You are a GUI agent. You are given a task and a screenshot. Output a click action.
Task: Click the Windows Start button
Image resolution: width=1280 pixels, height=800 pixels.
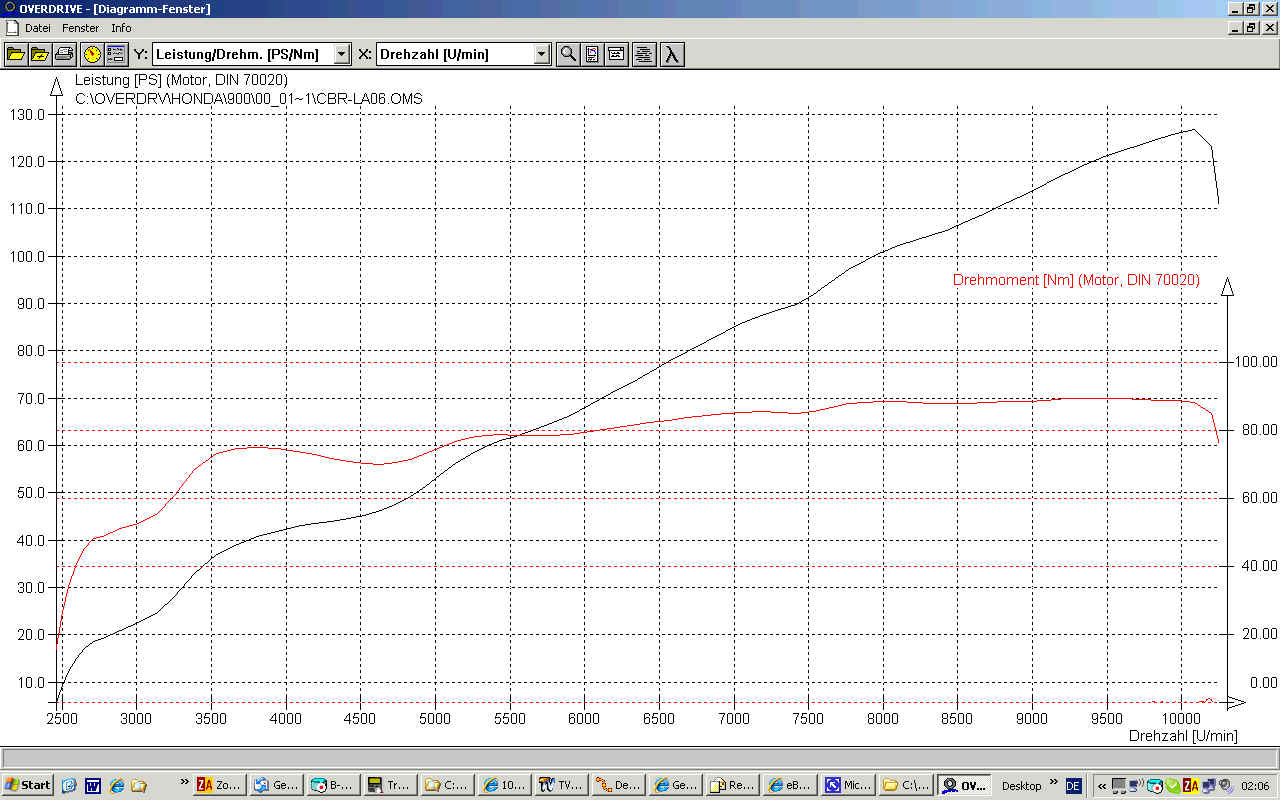pyautogui.click(x=28, y=785)
